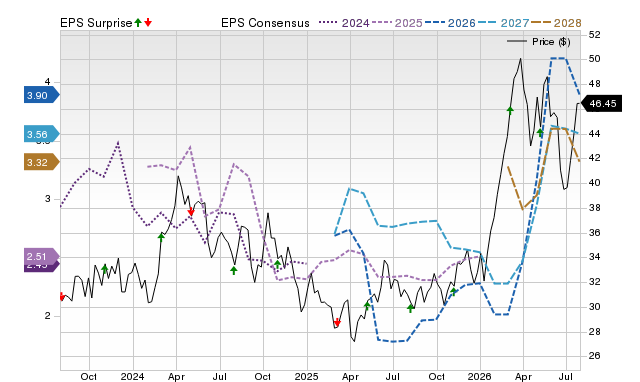Click the 52 price axis label
The height and width of the screenshot is (382, 640).
point(594,35)
